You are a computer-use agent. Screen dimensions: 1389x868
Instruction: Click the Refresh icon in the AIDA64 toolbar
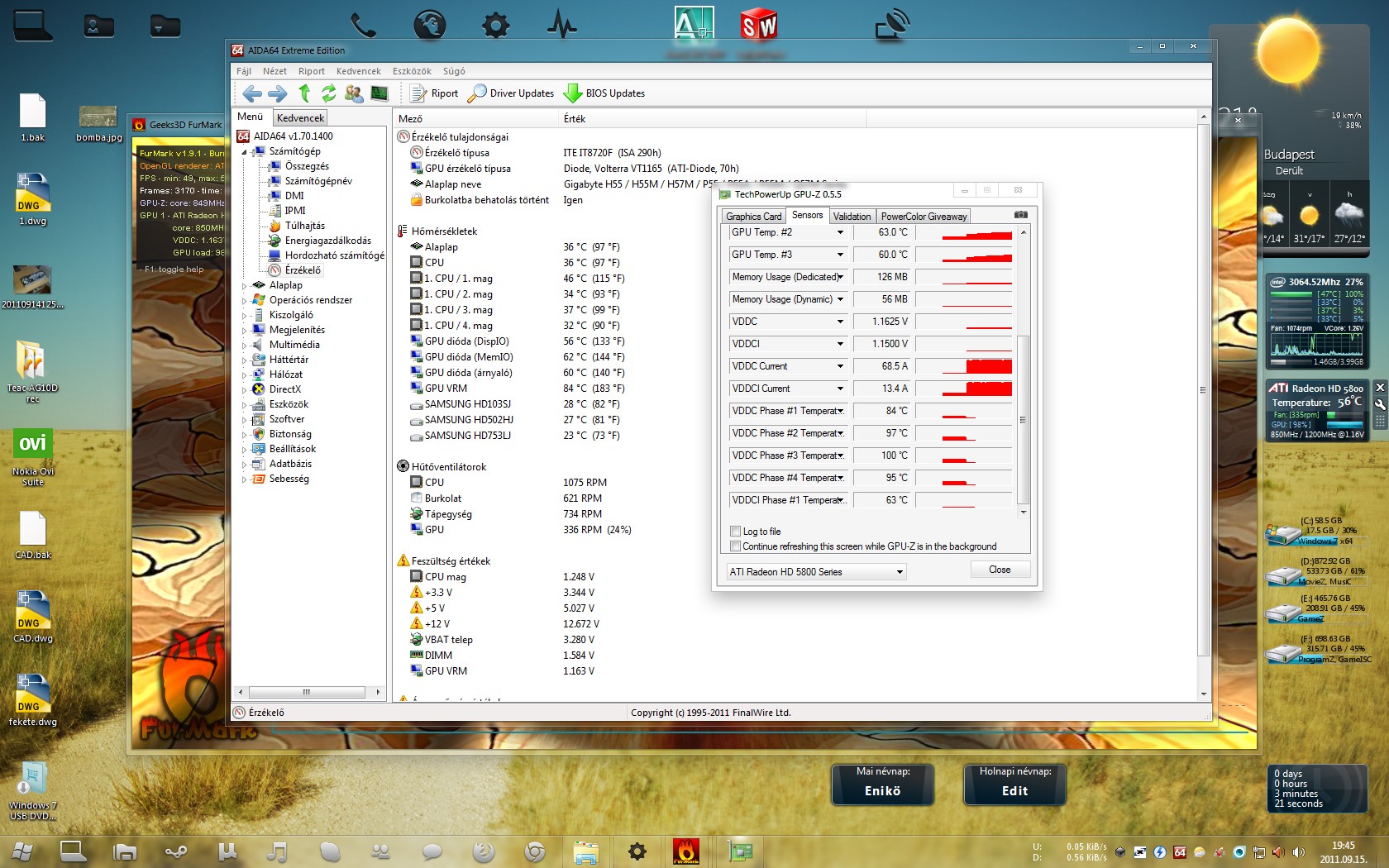329,93
